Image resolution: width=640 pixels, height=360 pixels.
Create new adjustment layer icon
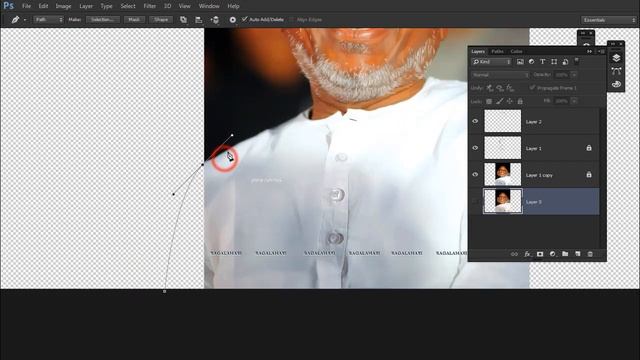[x=552, y=254]
